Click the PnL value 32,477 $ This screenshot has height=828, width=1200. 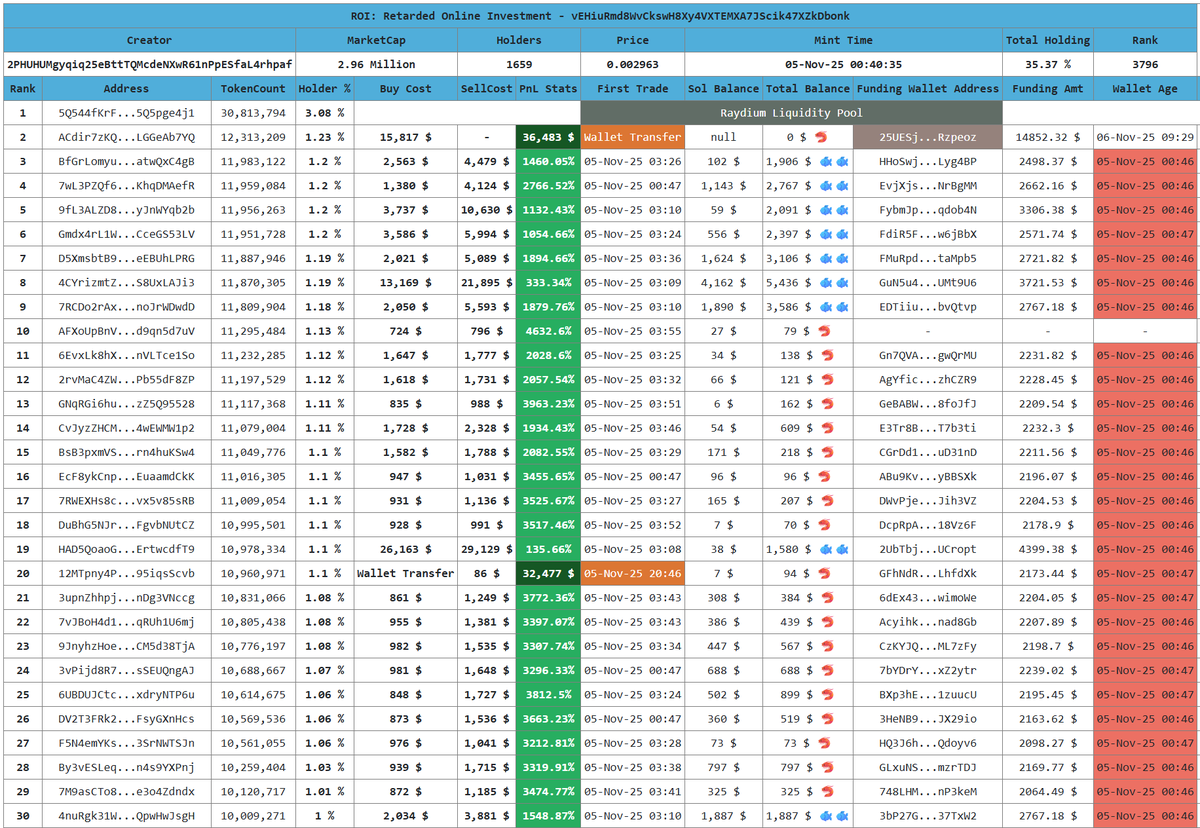[x=548, y=573]
